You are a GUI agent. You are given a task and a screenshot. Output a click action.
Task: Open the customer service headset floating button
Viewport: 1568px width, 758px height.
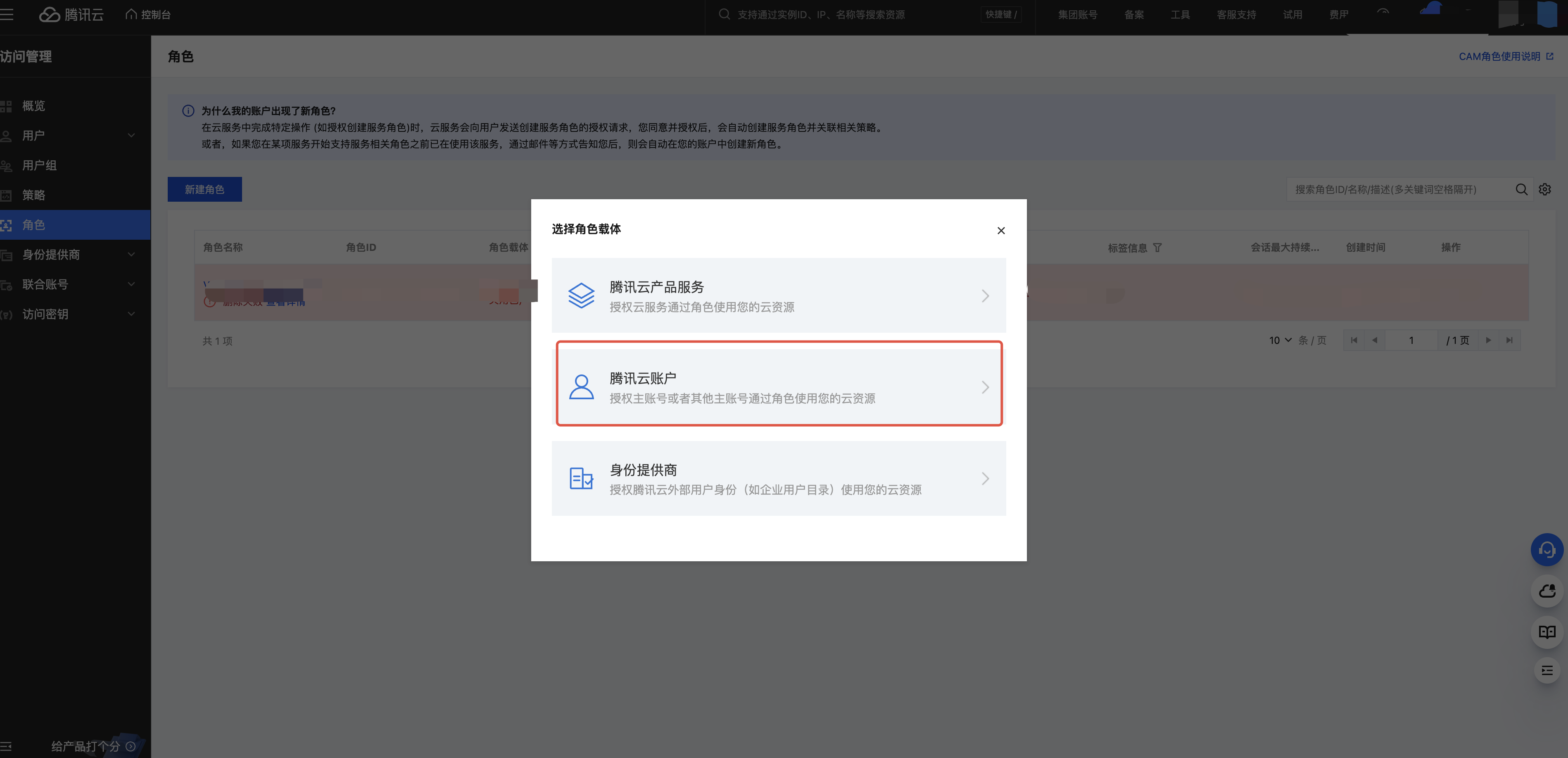coord(1547,550)
